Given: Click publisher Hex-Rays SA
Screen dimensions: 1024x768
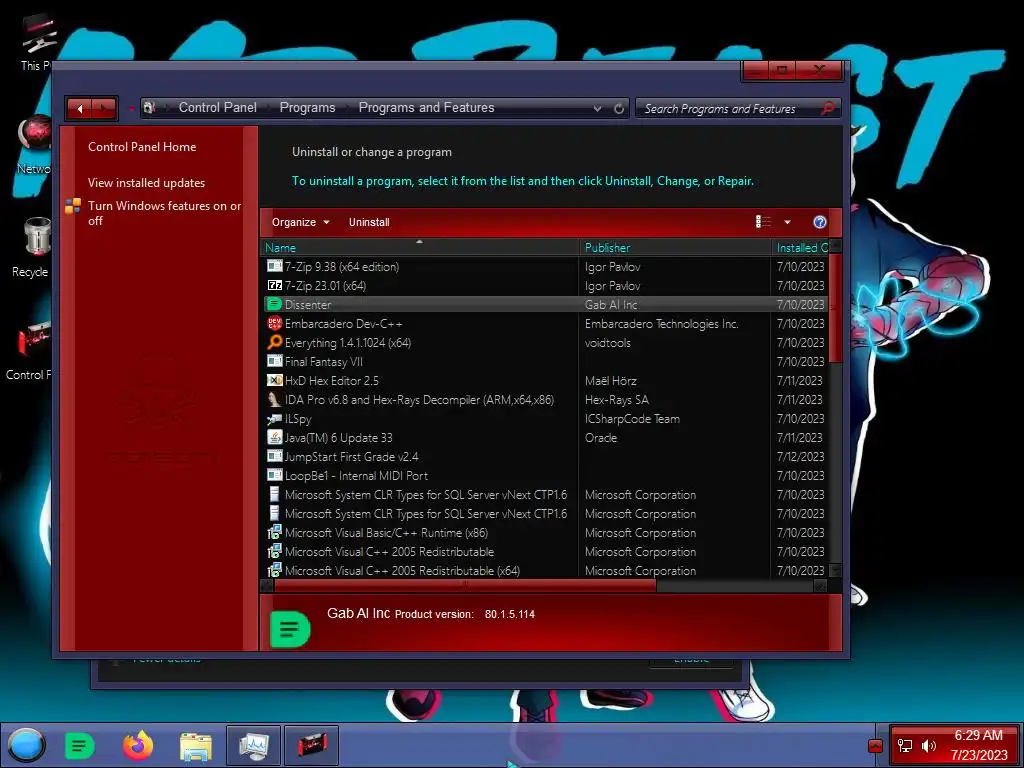Looking at the screenshot, I should 616,399.
